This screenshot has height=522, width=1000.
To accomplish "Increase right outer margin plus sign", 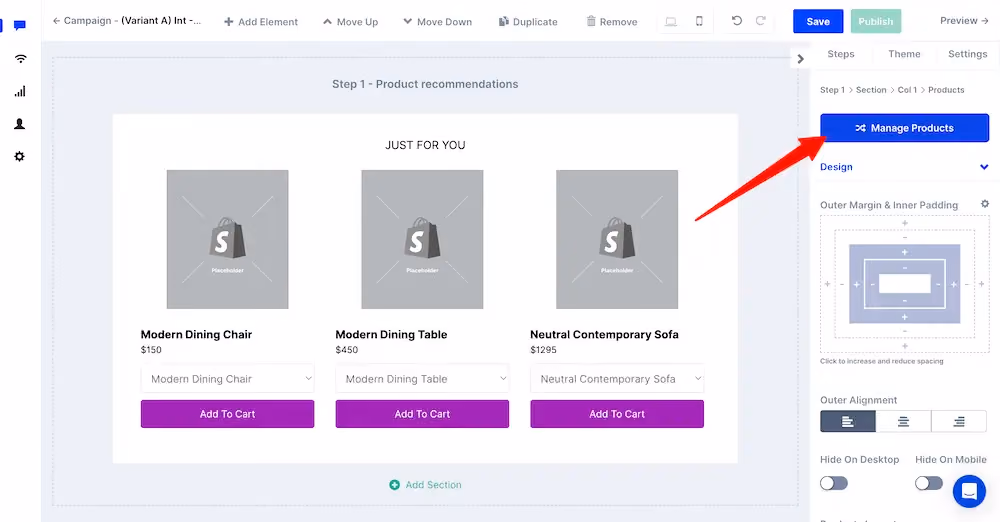I will click(x=982, y=284).
